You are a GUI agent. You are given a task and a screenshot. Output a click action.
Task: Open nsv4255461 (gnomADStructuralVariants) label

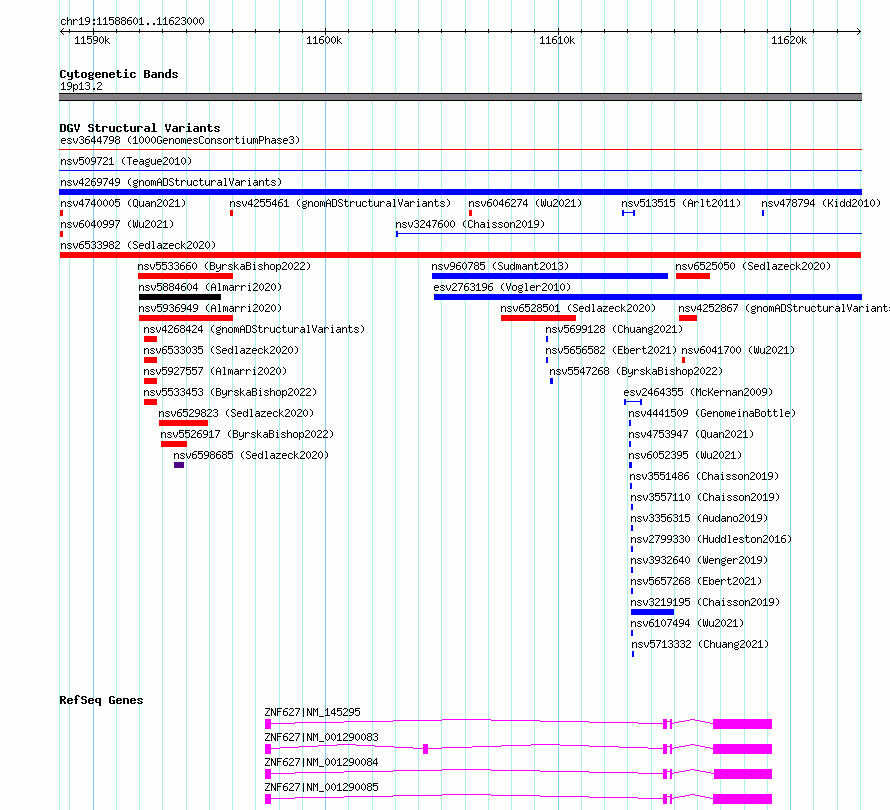point(340,203)
